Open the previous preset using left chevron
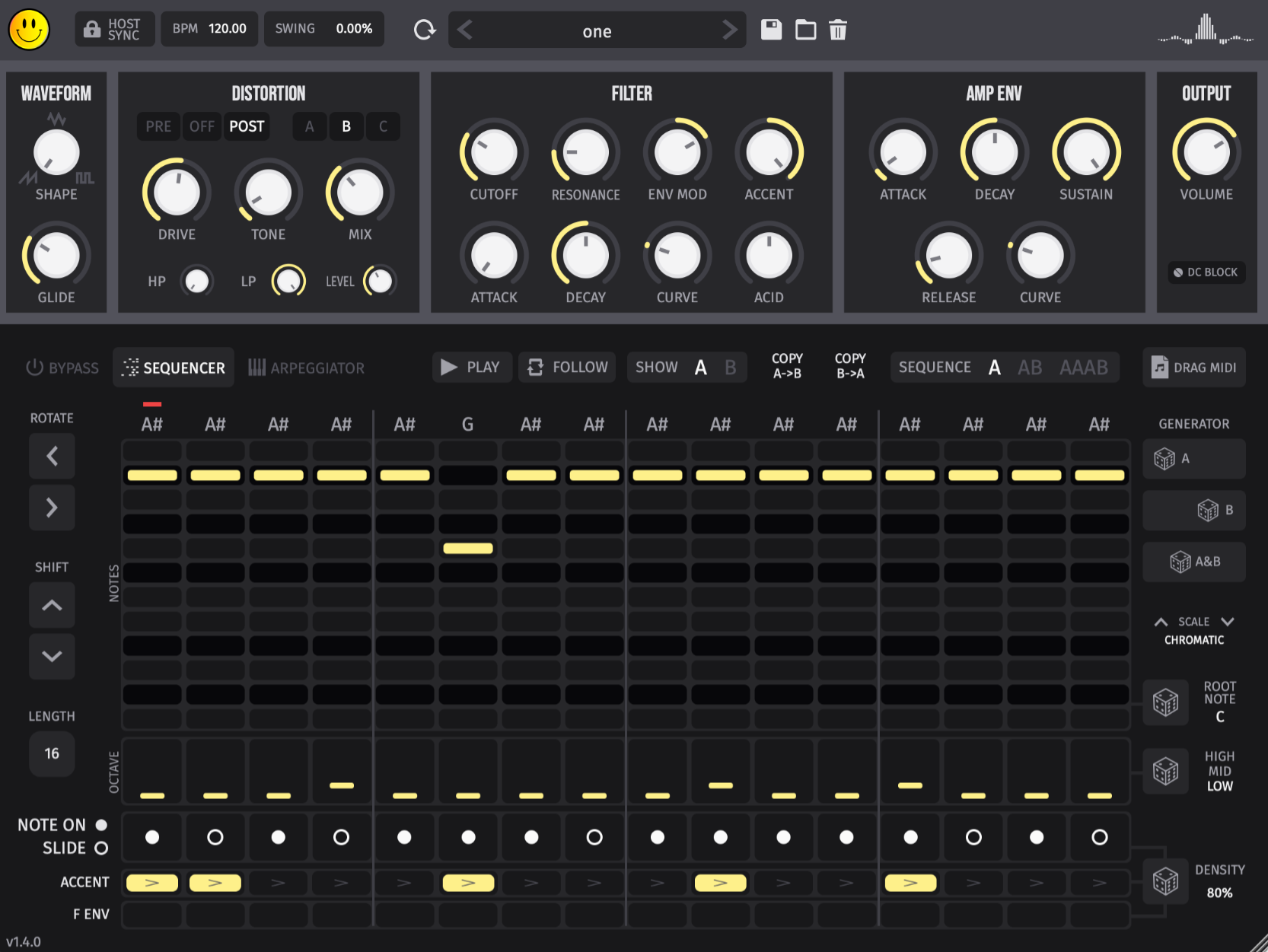 (x=465, y=30)
